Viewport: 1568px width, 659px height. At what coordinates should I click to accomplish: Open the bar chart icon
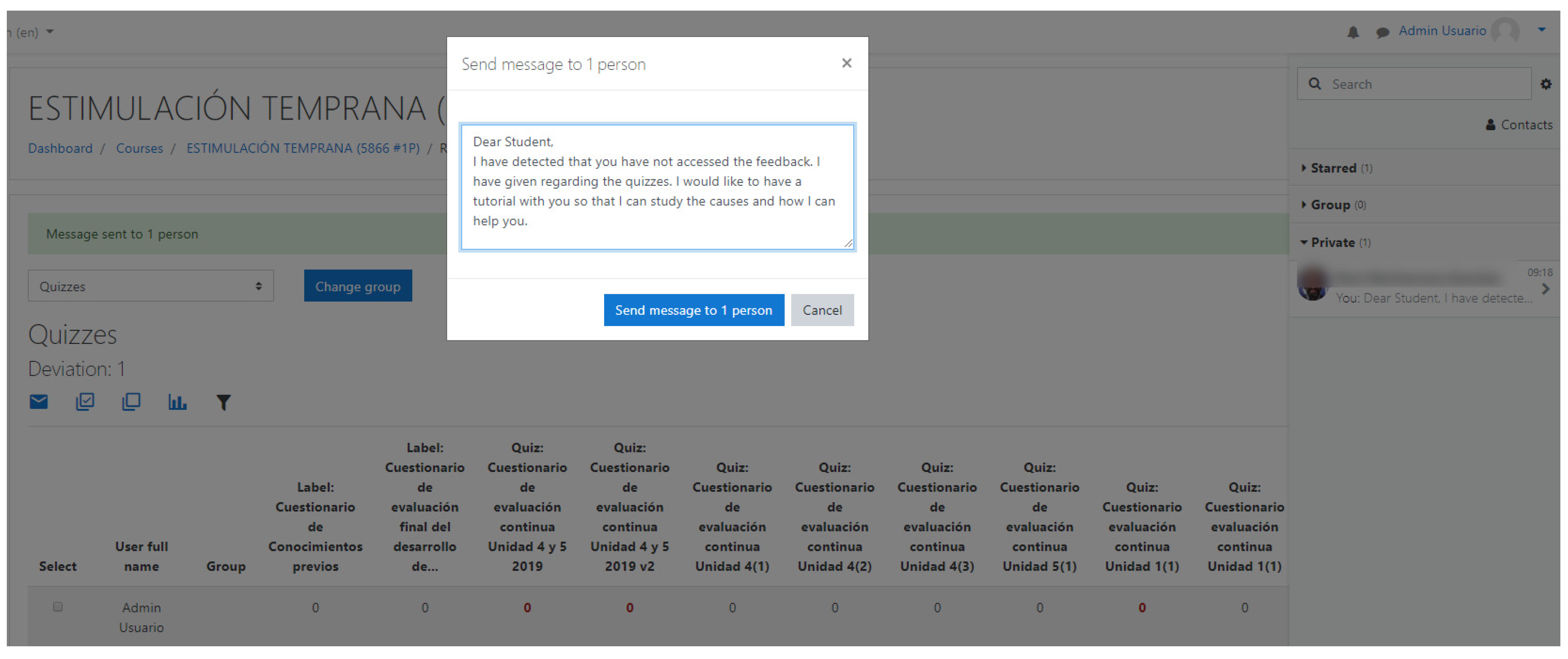tap(177, 402)
